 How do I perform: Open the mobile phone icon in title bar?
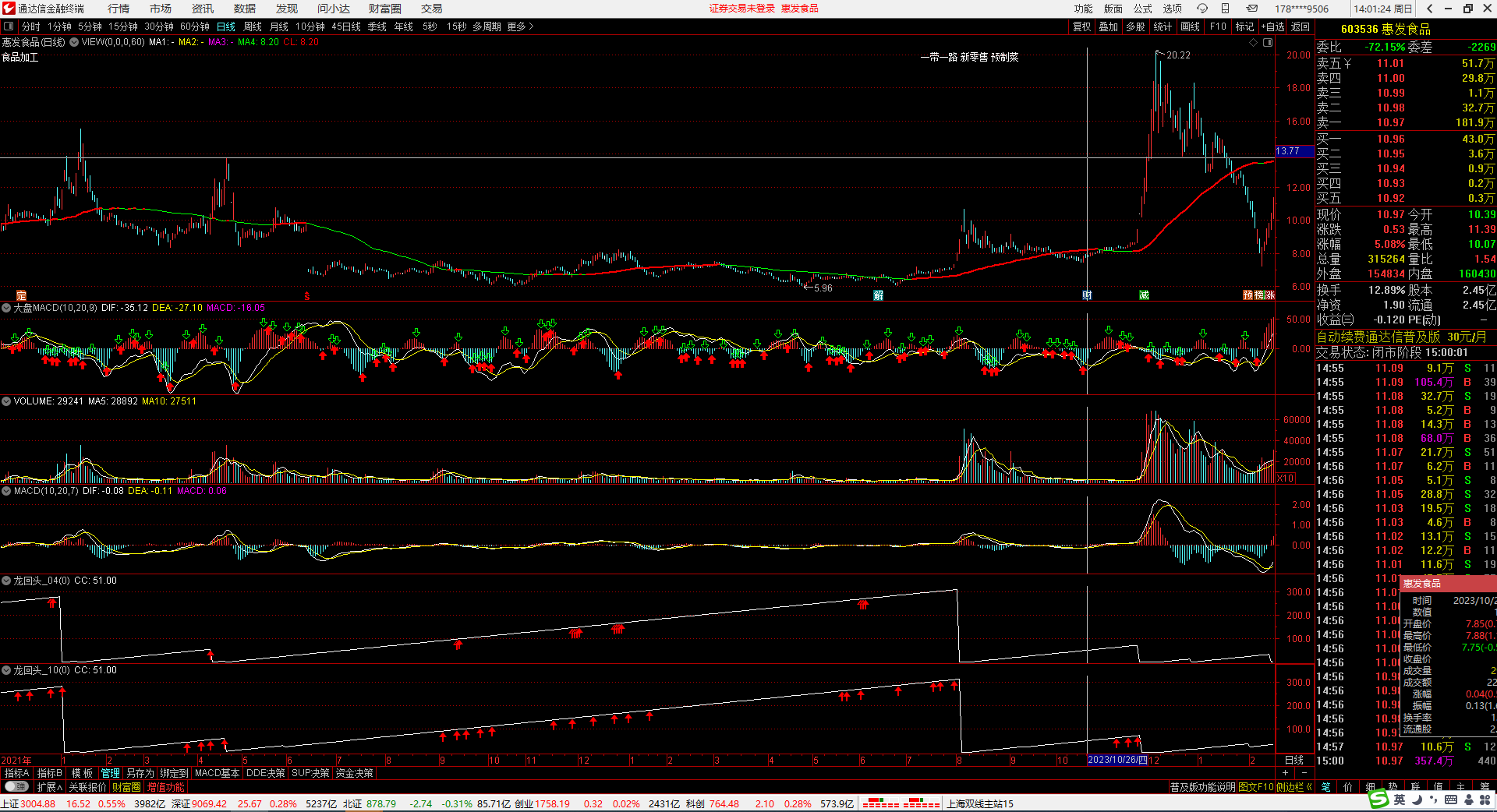(1226, 9)
